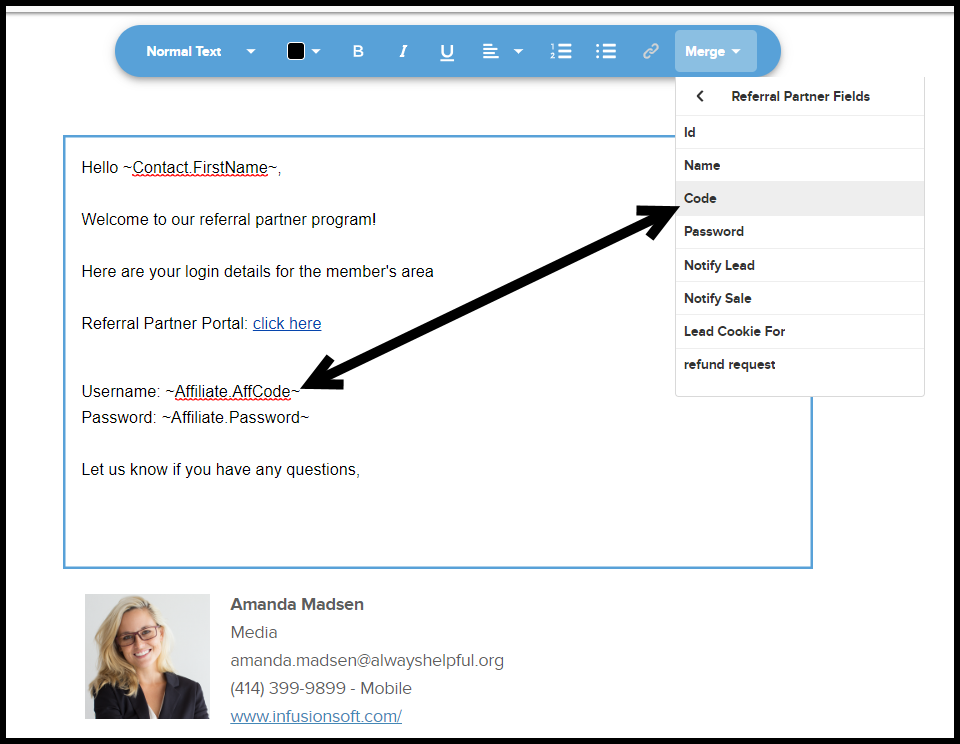This screenshot has height=744, width=960.
Task: Select the Name merge field
Action: tap(800, 165)
